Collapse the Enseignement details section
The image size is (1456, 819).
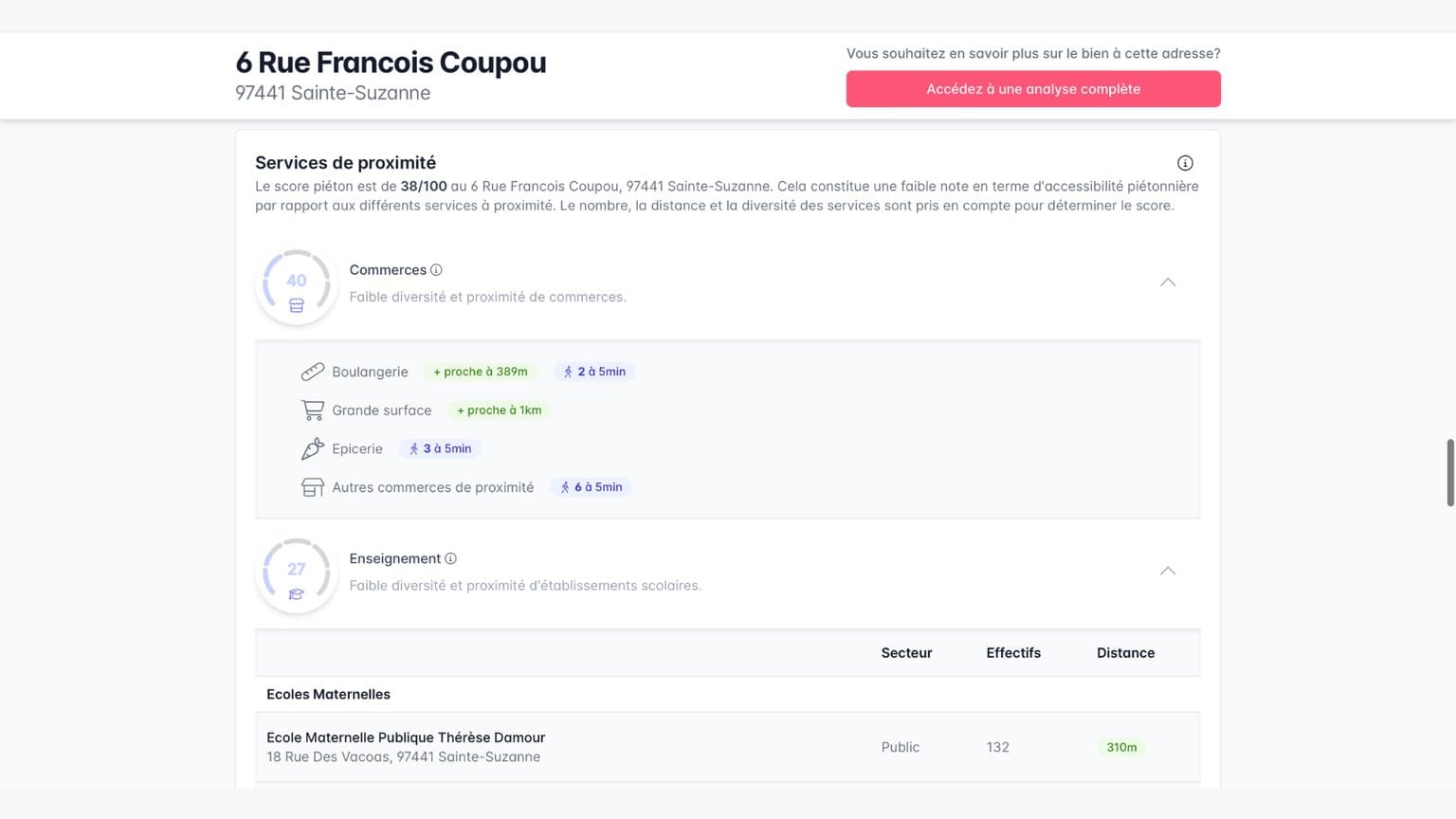(x=1168, y=571)
